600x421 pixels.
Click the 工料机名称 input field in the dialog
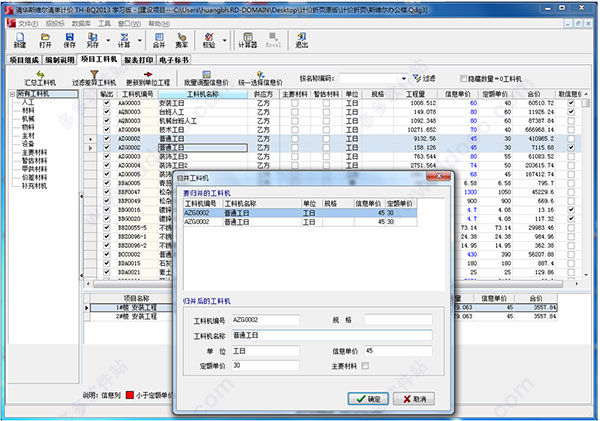pos(331,335)
